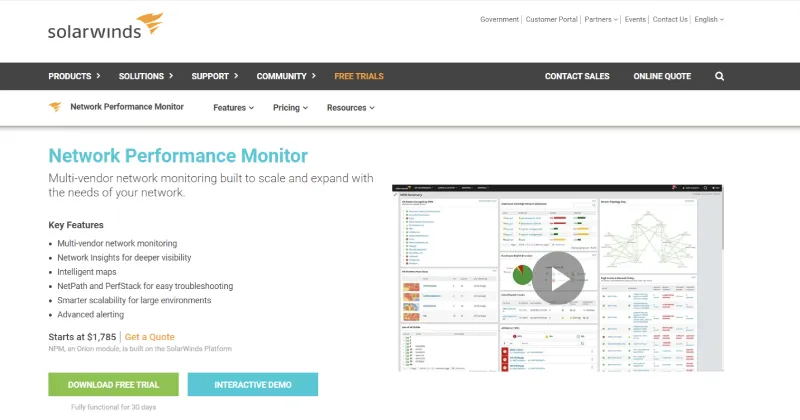Click the Download Free Trial button
This screenshot has height=420, width=800.
tap(113, 384)
